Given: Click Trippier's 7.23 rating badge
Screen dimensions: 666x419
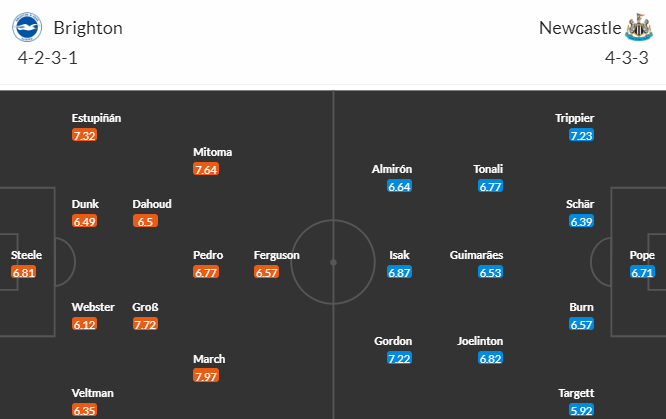Looking at the screenshot, I should click(x=581, y=135).
